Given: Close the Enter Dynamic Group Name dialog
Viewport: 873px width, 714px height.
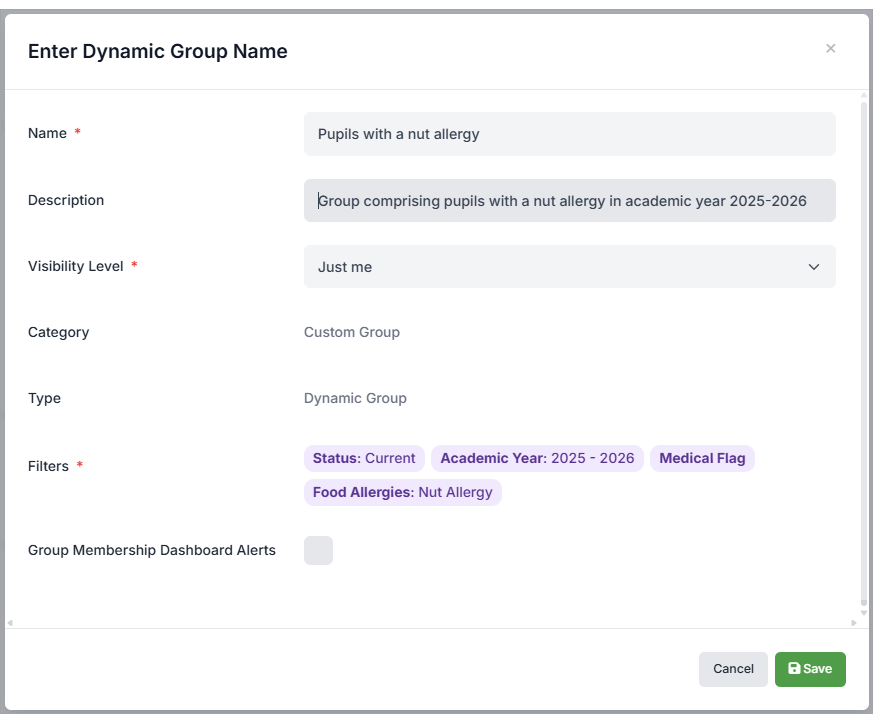Looking at the screenshot, I should click(830, 49).
